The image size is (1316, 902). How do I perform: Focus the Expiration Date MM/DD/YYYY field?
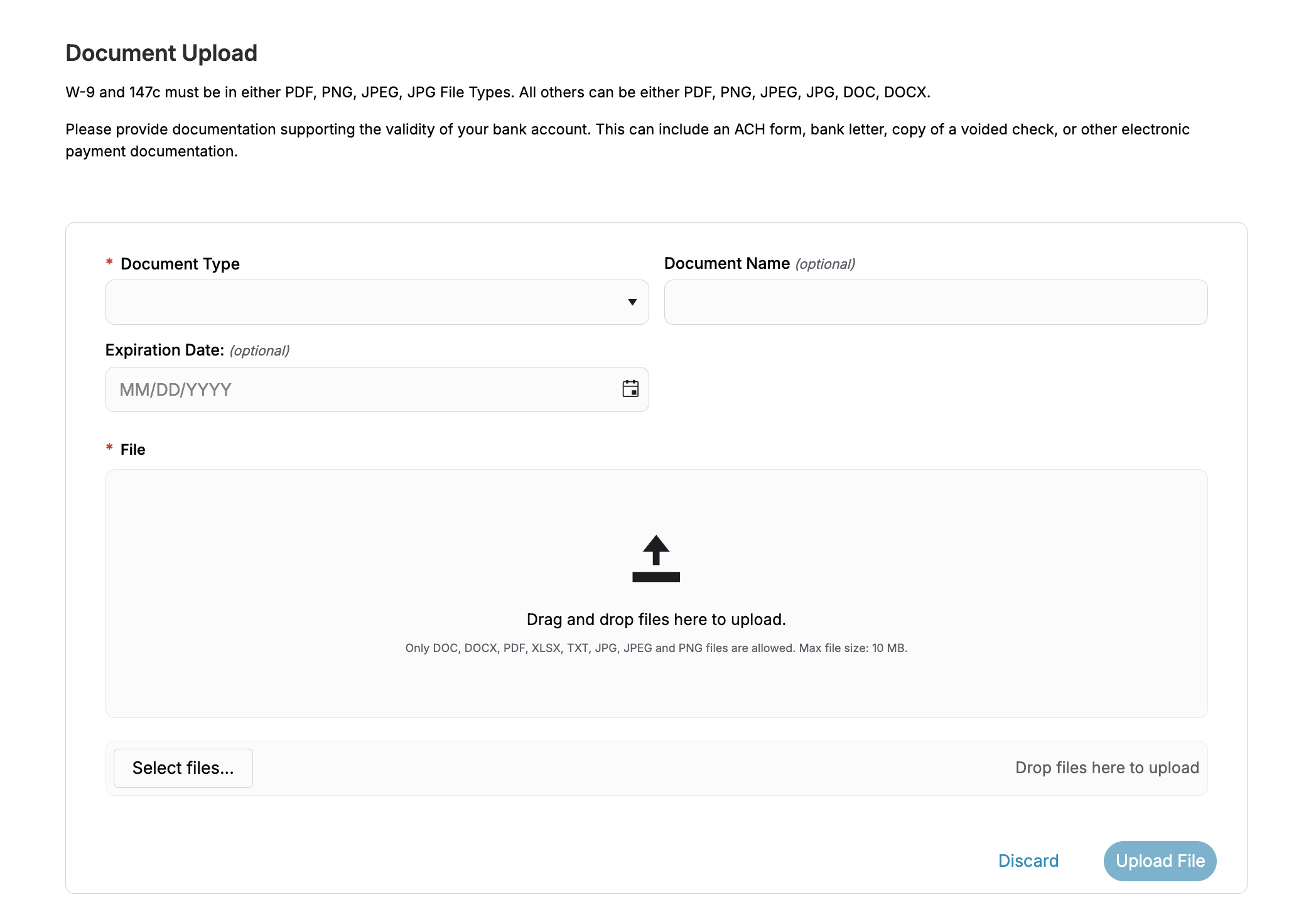[x=377, y=389]
